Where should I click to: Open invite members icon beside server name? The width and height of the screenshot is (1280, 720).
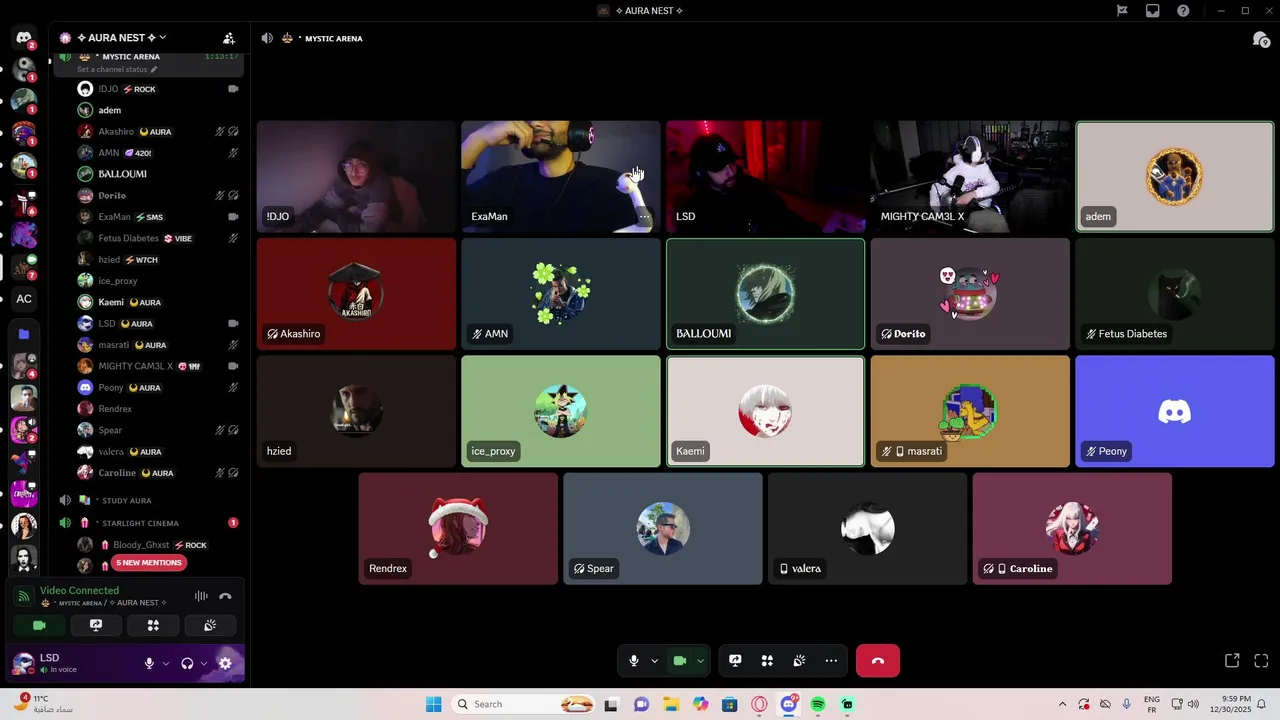tap(229, 38)
